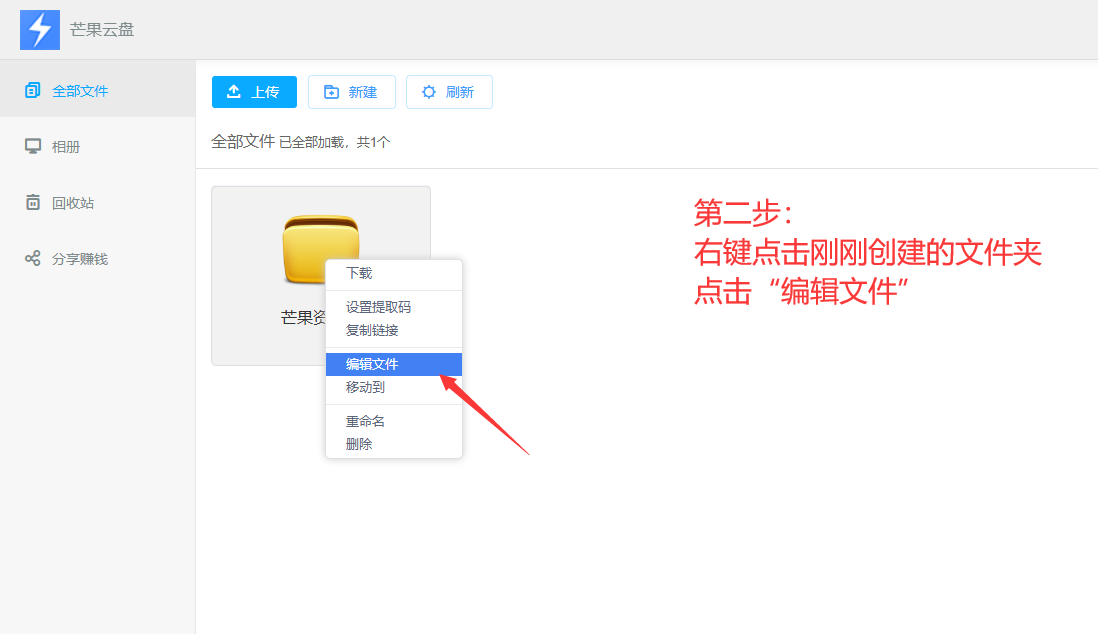The width and height of the screenshot is (1098, 634).
Task: Click the new-folder icon on 新建 button
Action: pos(329,91)
